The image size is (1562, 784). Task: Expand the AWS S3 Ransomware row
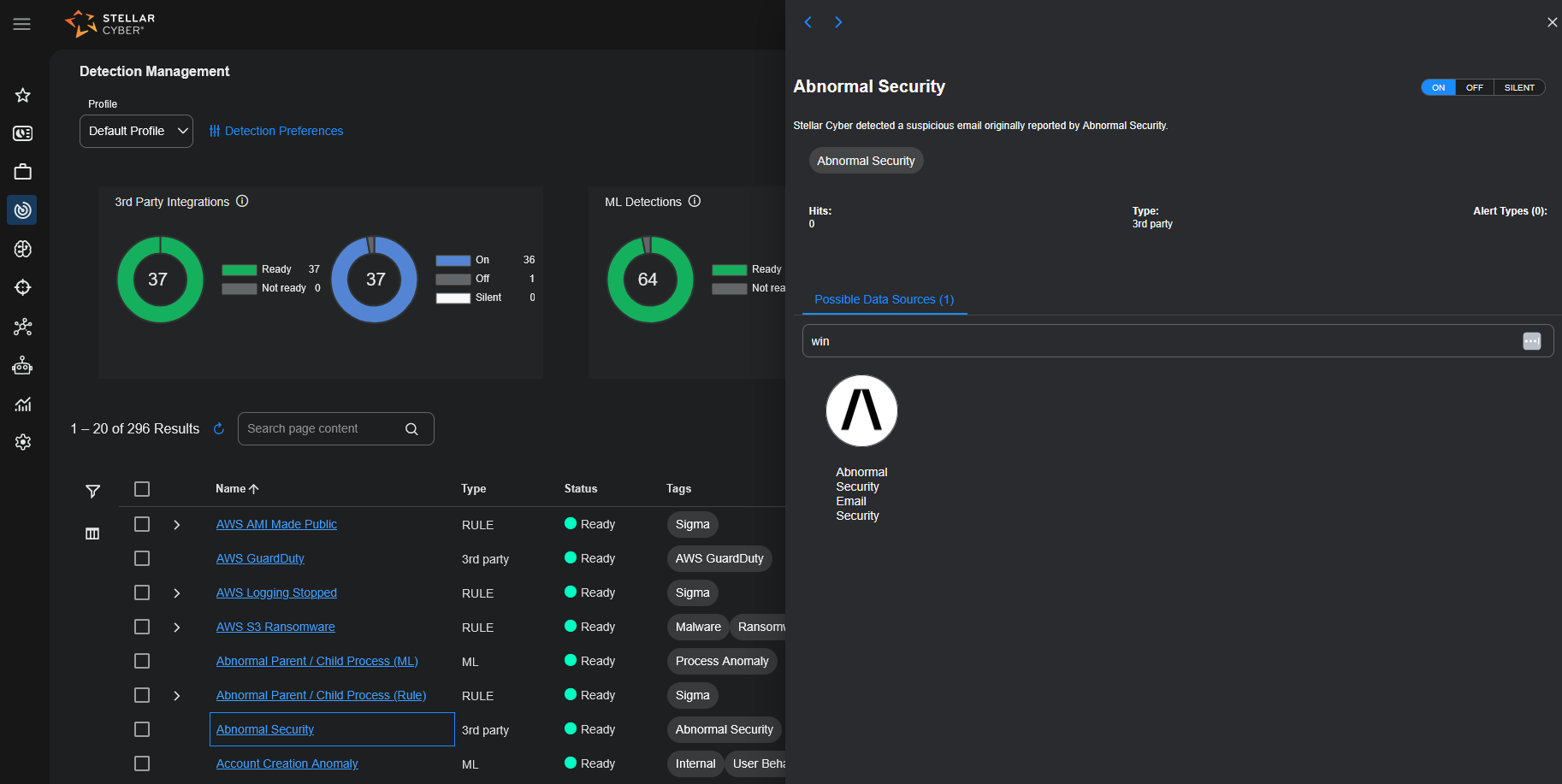point(177,627)
